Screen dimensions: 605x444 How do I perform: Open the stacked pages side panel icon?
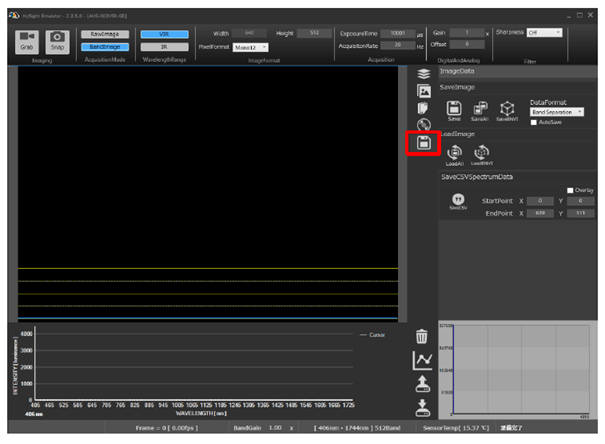(424, 108)
